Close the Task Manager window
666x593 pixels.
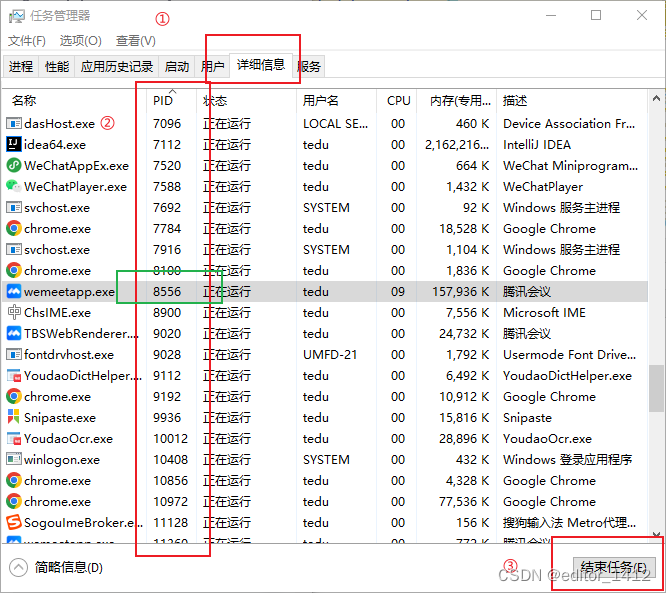pyautogui.click(x=642, y=16)
